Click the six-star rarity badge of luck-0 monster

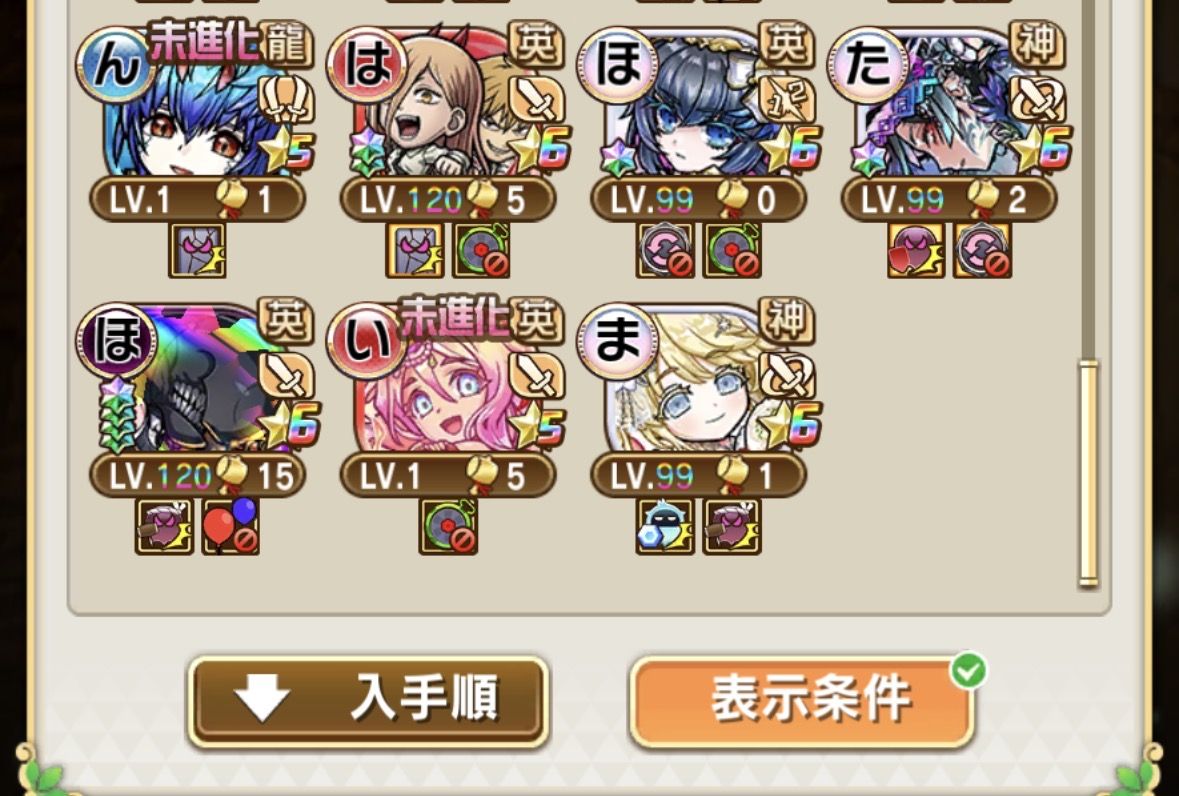coord(791,149)
